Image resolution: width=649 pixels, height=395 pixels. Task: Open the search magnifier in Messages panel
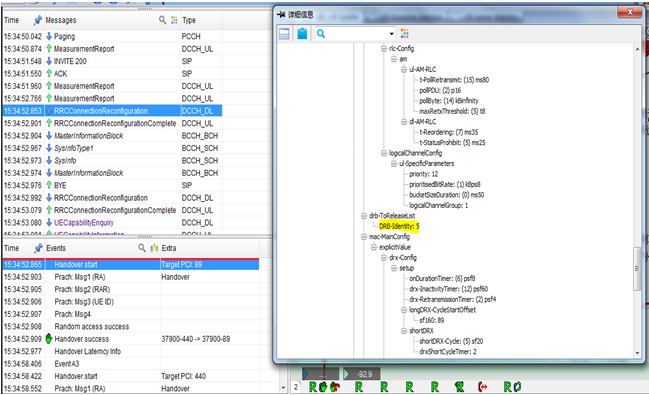pos(162,19)
